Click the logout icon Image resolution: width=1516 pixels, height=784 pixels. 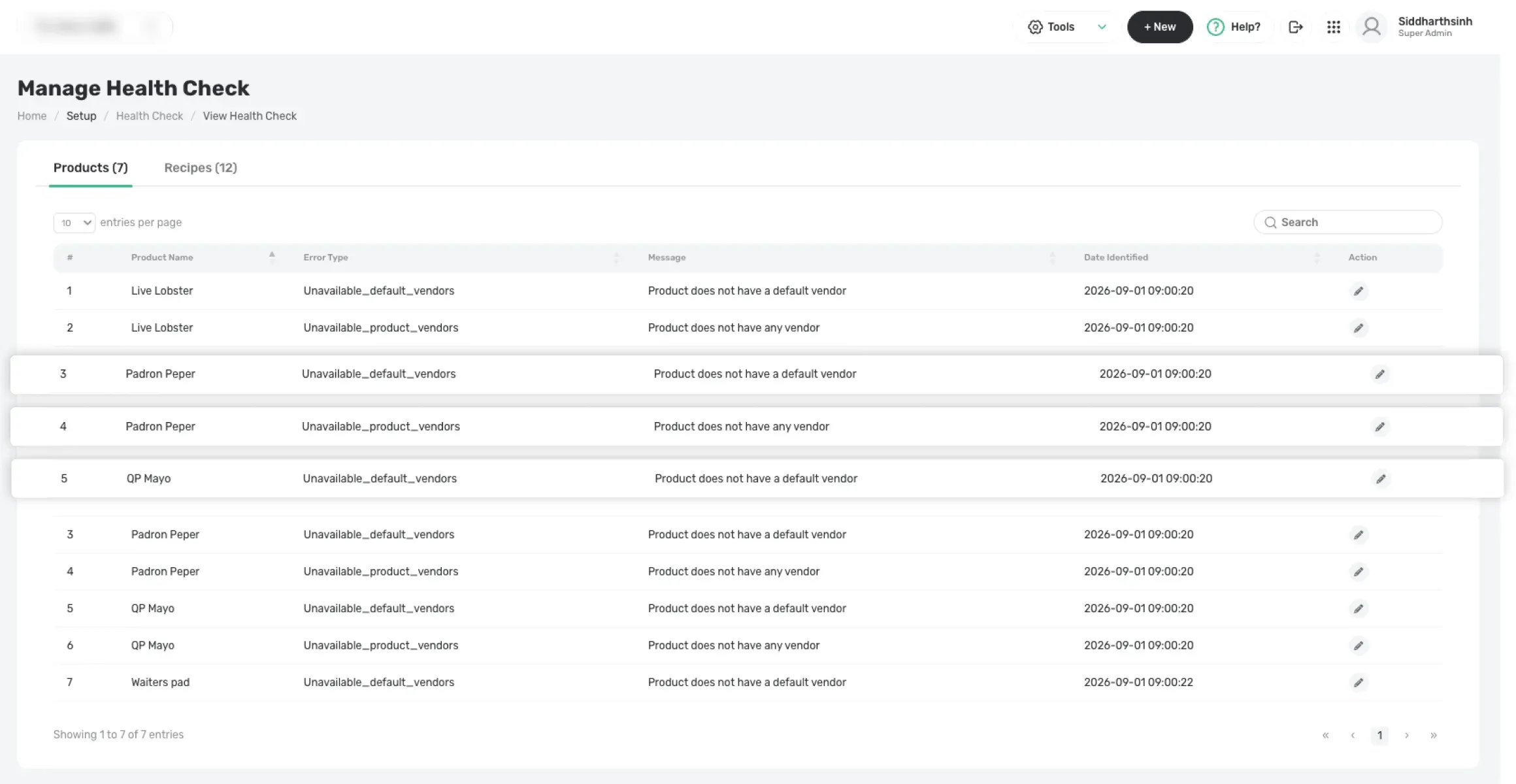click(1295, 27)
